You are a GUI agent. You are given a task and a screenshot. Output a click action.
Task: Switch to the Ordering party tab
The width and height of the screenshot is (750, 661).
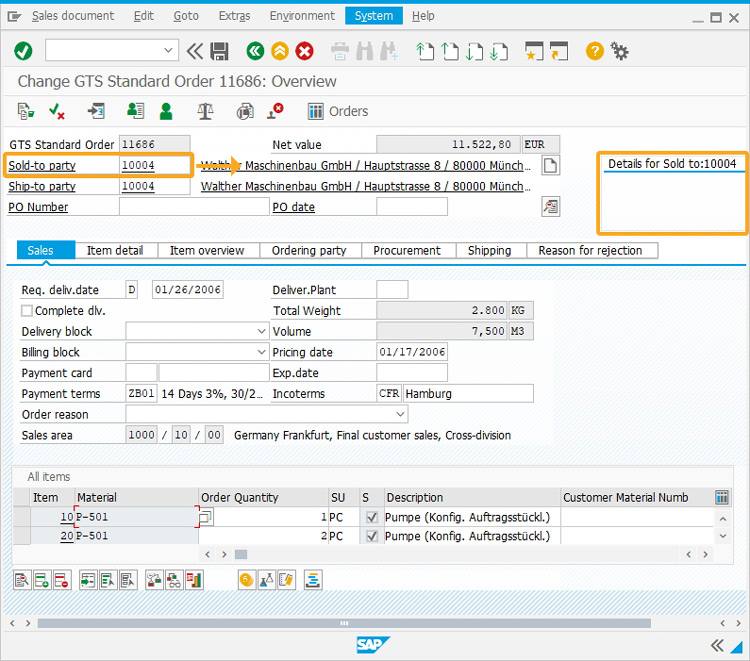tap(309, 250)
